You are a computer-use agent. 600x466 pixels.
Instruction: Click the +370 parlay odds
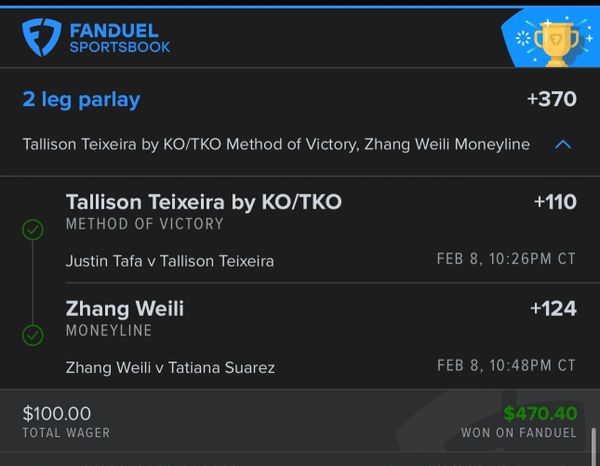(x=551, y=100)
